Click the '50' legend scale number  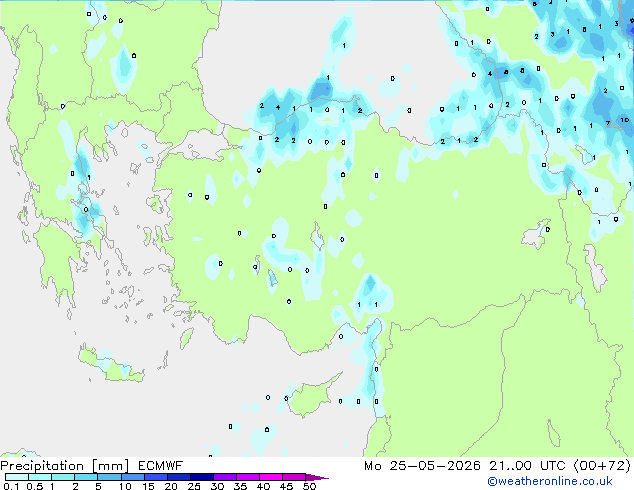[x=309, y=486]
